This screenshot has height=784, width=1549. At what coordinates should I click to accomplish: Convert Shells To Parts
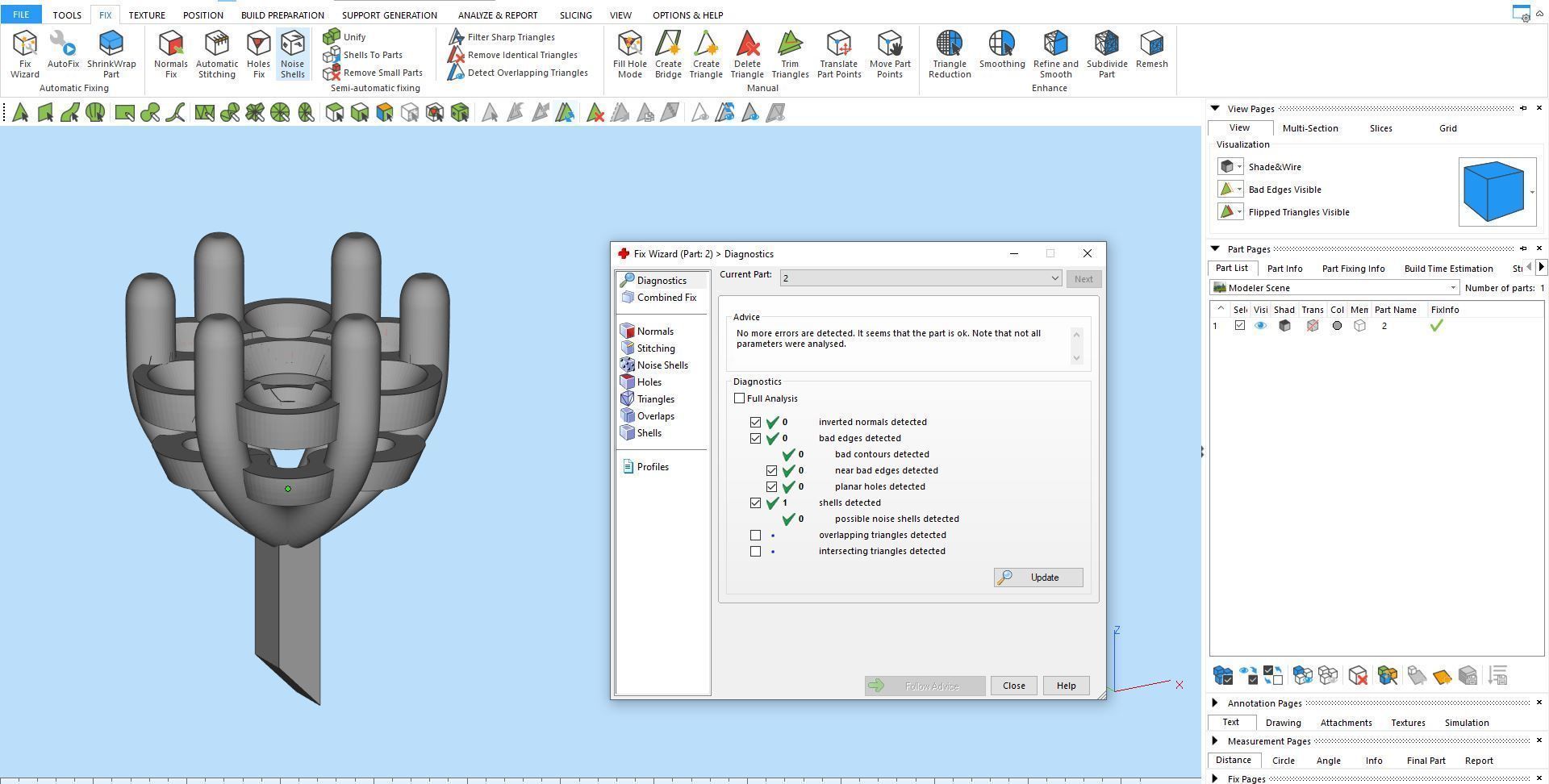[363, 55]
